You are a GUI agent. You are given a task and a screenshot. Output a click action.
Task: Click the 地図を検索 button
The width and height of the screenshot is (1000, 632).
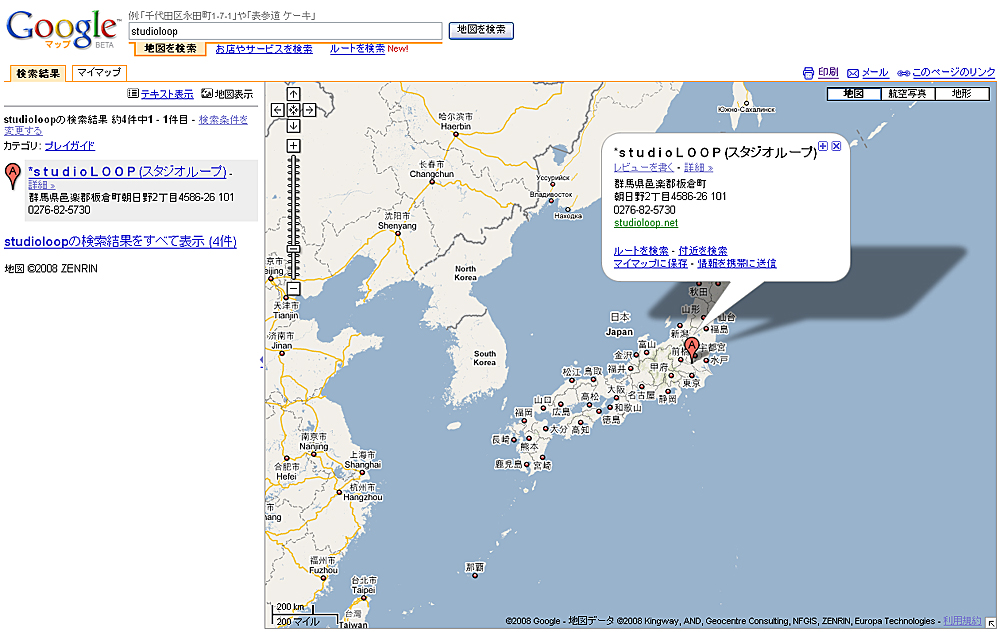click(x=481, y=30)
